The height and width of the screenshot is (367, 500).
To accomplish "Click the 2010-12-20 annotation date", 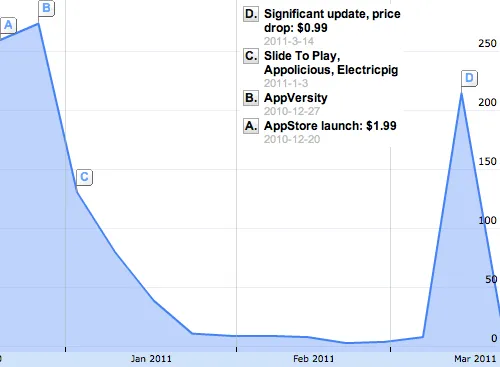I will [x=292, y=139].
